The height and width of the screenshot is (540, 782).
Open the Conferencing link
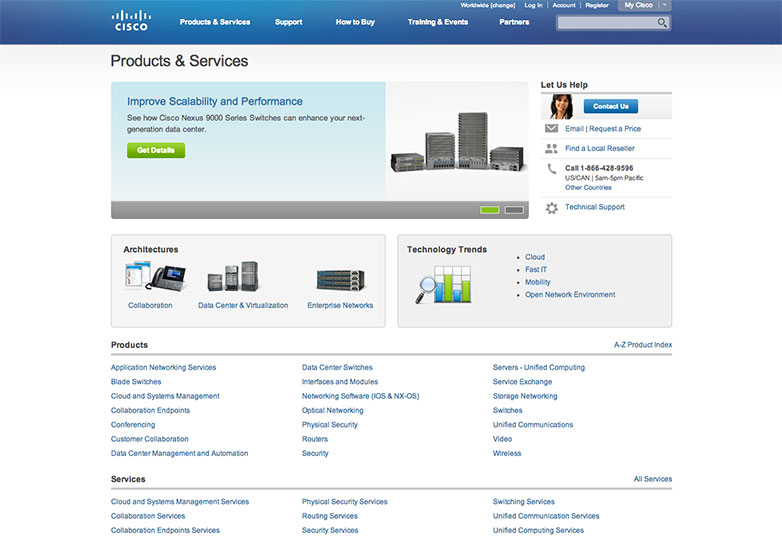(133, 425)
